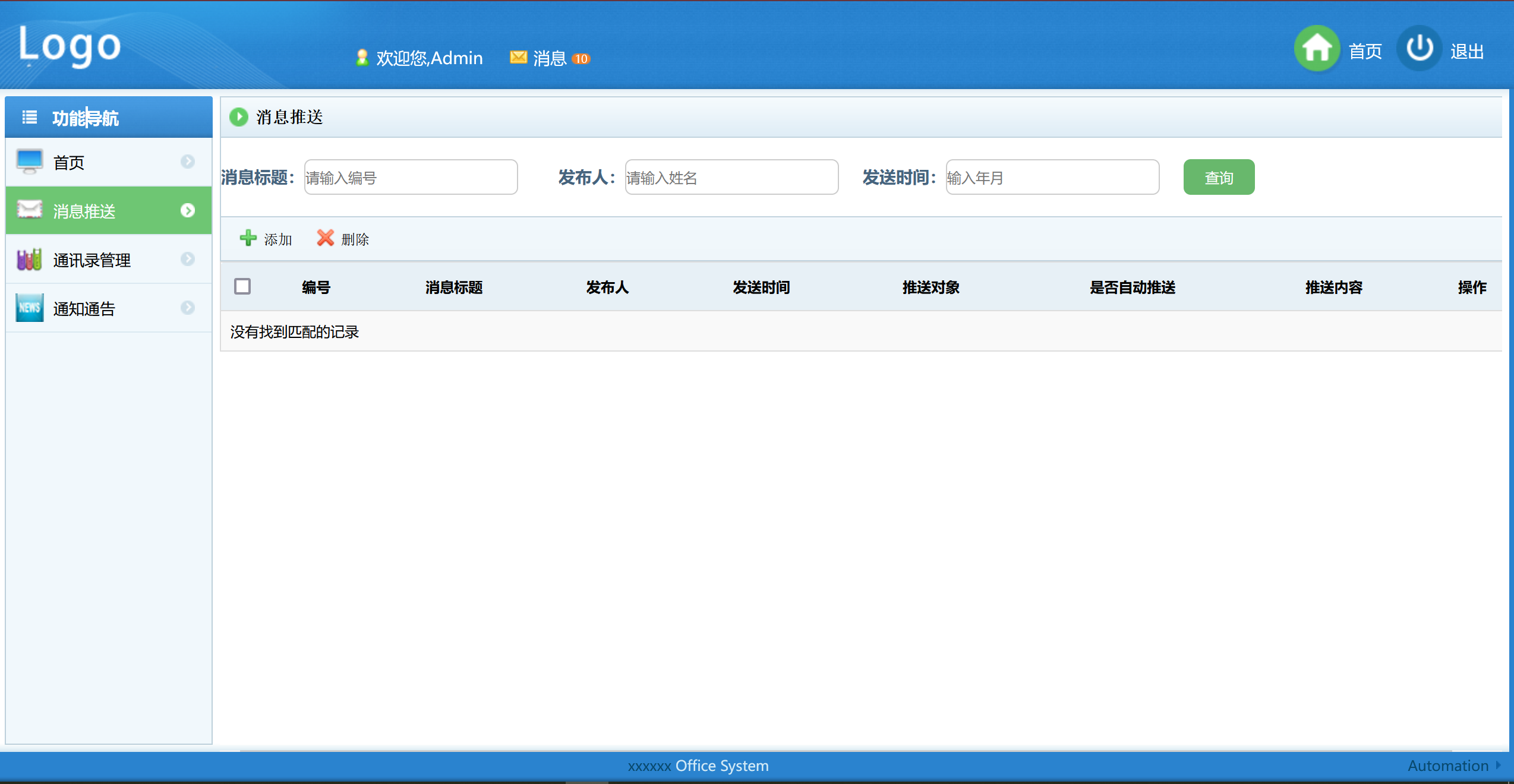Open the envelope messages icon in header
This screenshot has width=1514, height=784.
tap(518, 57)
